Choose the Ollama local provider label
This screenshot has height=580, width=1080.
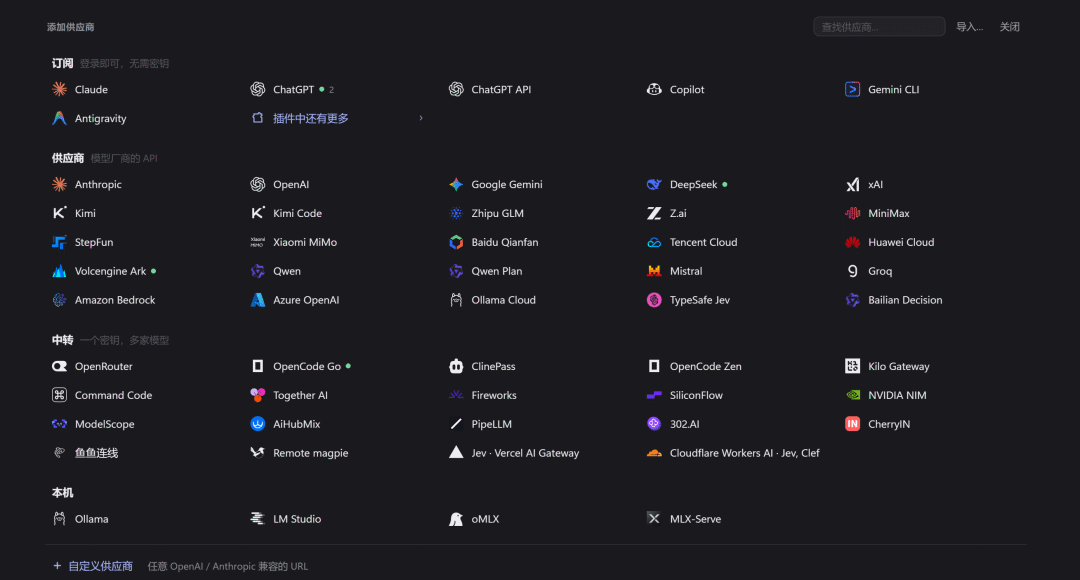click(91, 519)
